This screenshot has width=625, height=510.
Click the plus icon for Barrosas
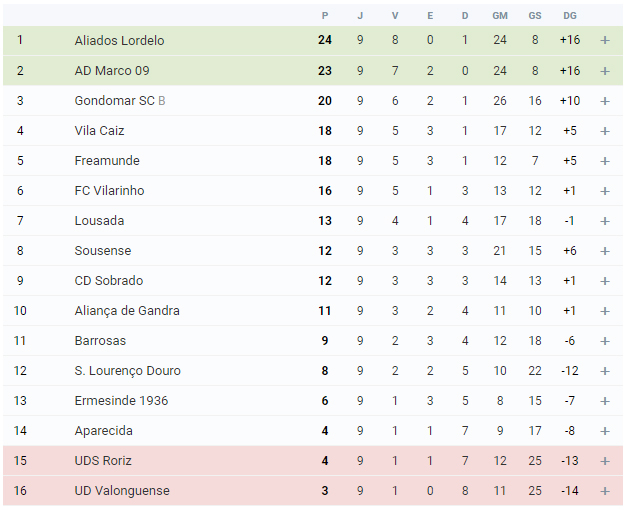(605, 341)
